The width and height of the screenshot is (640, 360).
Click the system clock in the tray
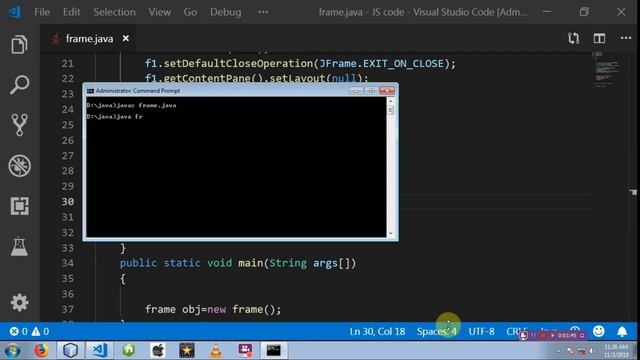point(616,351)
